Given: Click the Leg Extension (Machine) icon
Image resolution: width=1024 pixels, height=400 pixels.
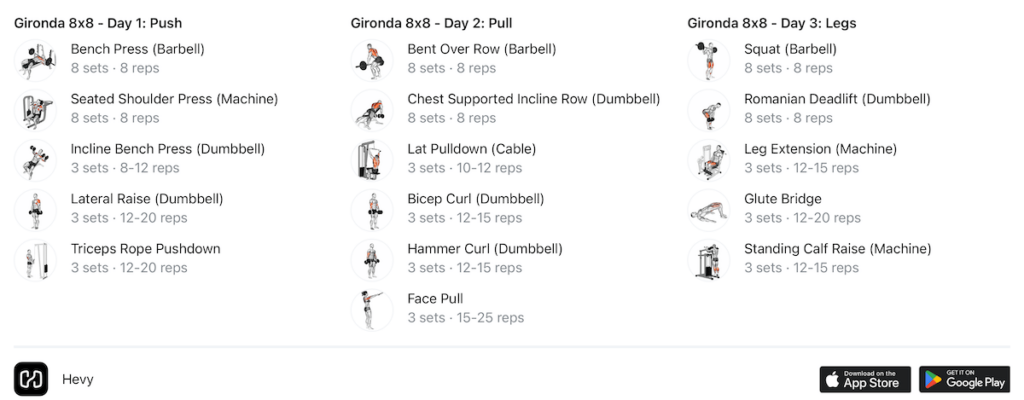Looking at the screenshot, I should tap(709, 160).
